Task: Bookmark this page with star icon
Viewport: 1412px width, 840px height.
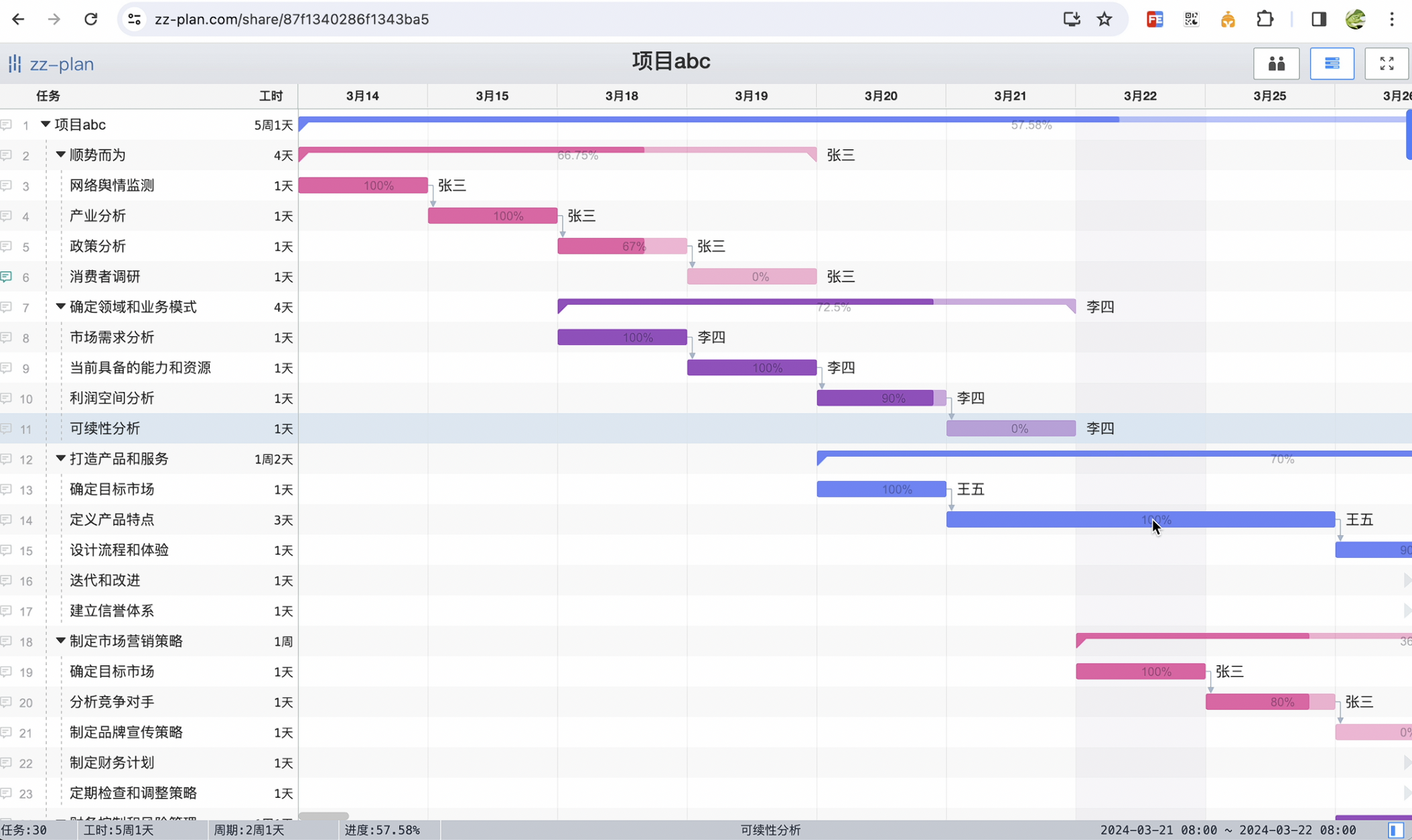Action: tap(1105, 19)
